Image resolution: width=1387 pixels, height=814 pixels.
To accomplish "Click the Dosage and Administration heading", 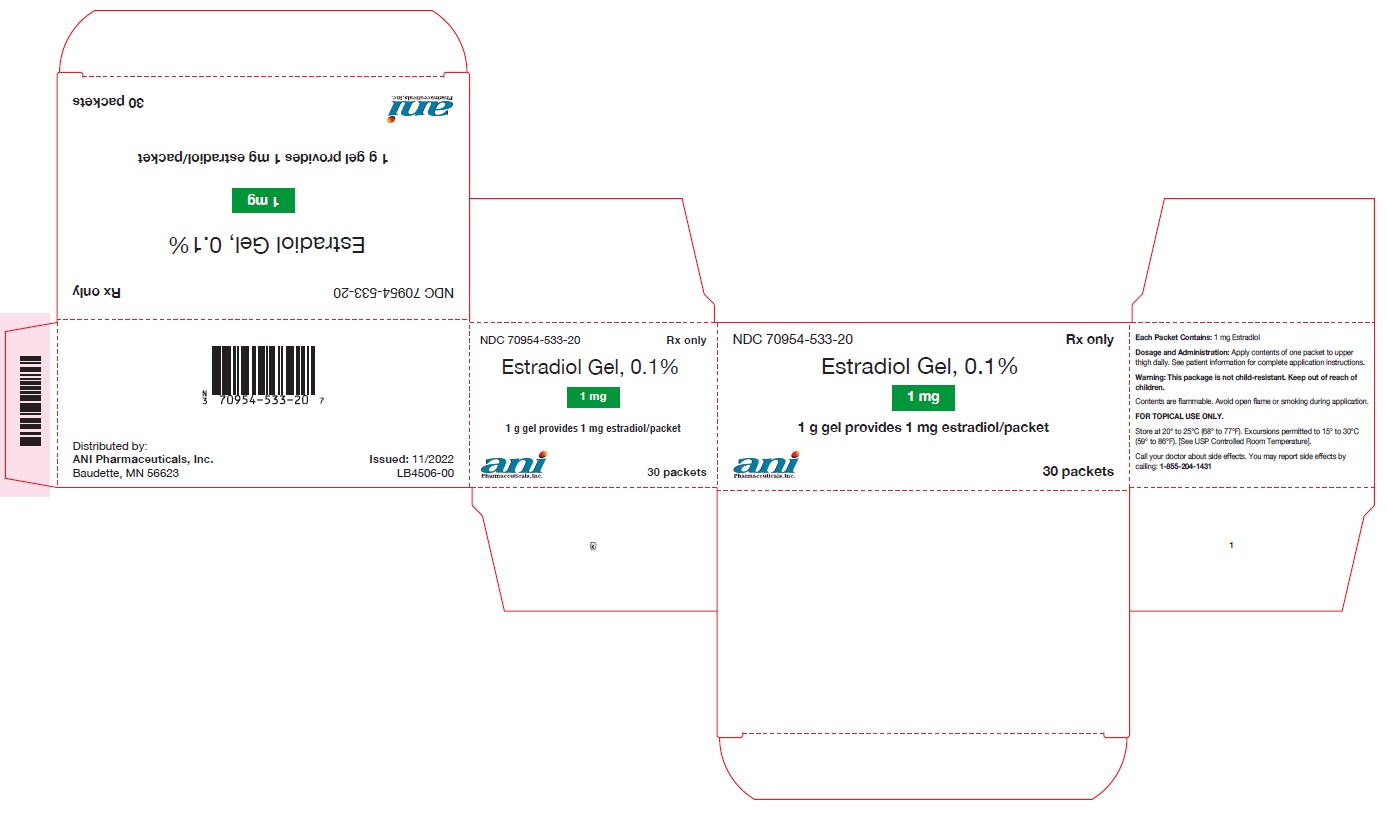I will (x=1177, y=353).
